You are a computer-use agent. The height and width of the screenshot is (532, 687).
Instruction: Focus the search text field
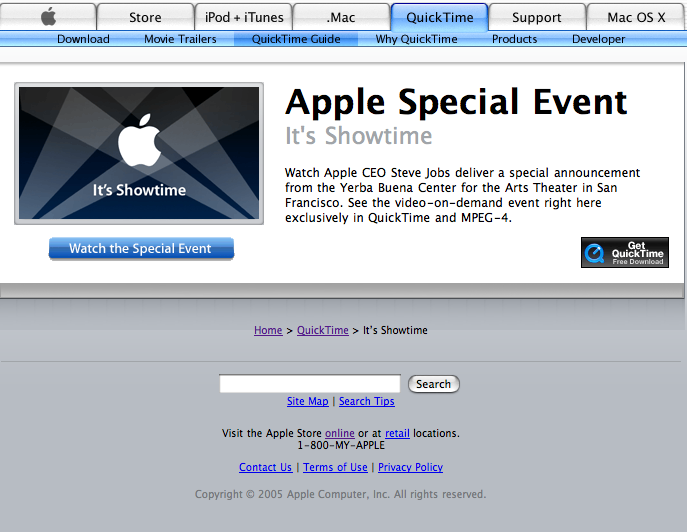pos(309,384)
